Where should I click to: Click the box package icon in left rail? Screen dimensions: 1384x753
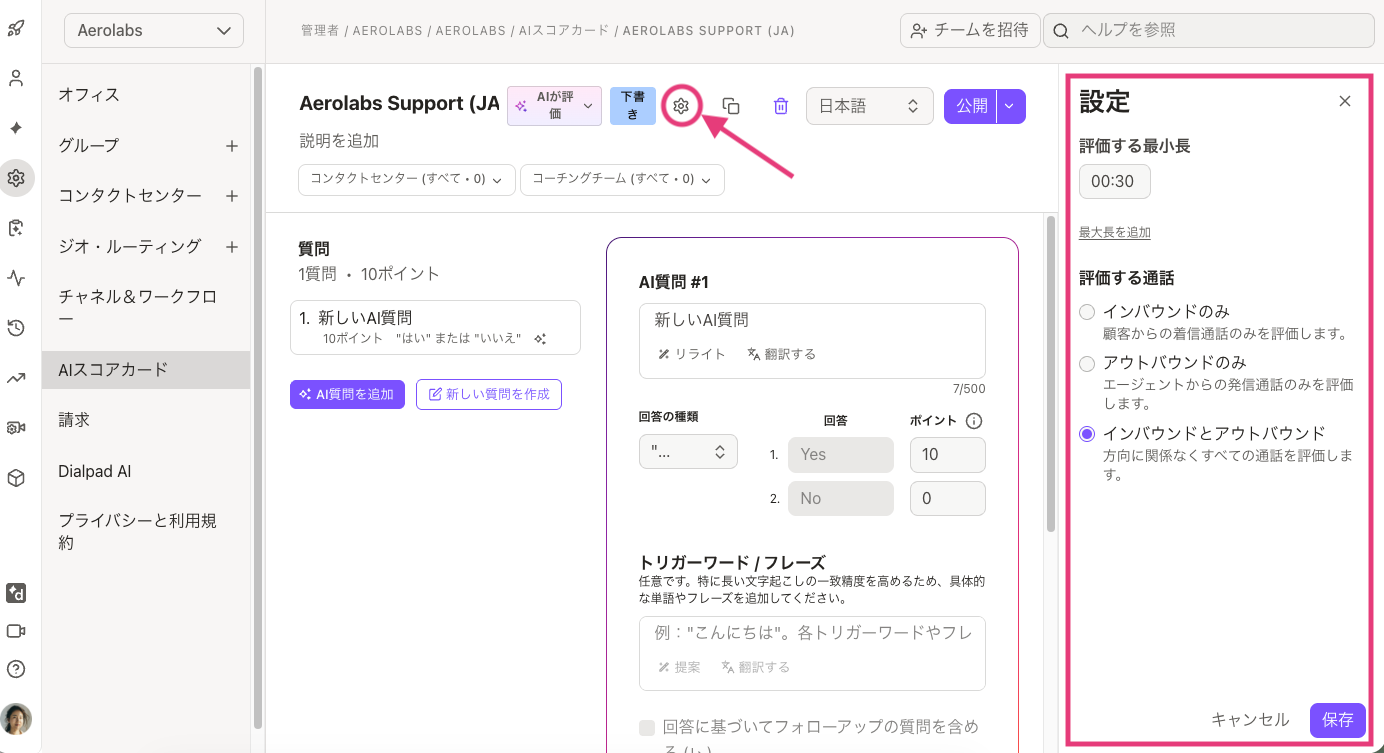point(15,478)
